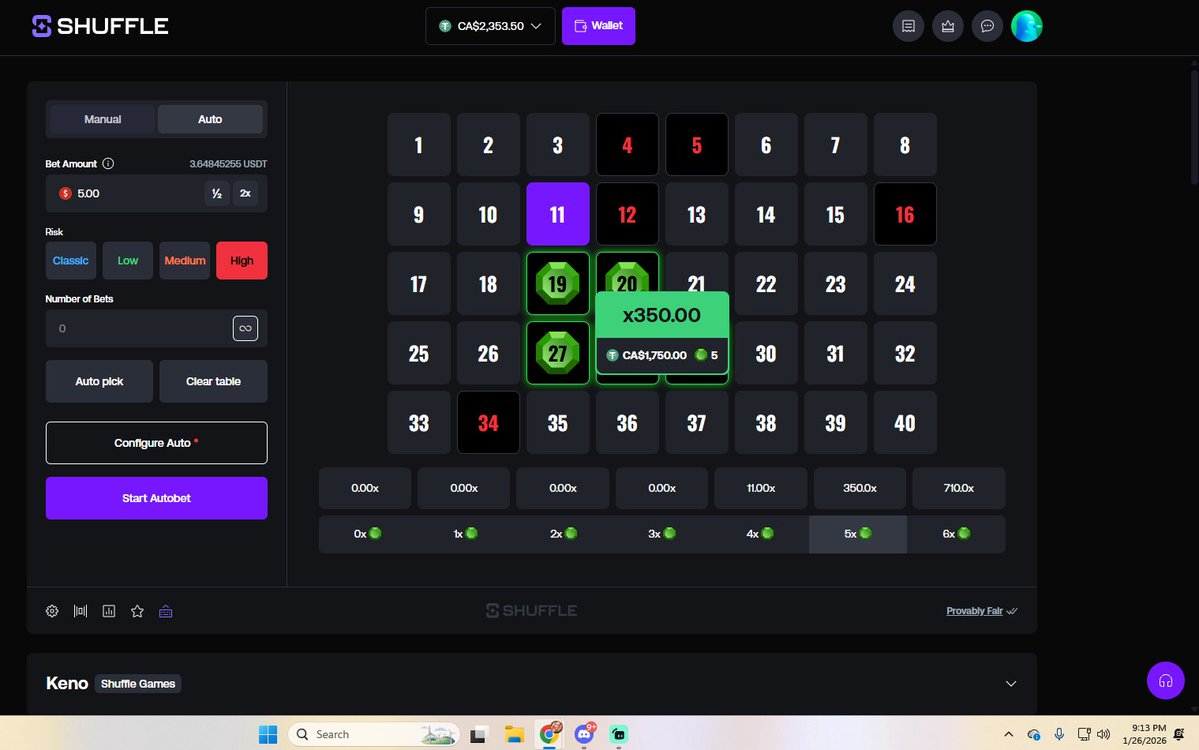Toggle Keno tile 27
This screenshot has width=1199, height=750.
coord(557,353)
